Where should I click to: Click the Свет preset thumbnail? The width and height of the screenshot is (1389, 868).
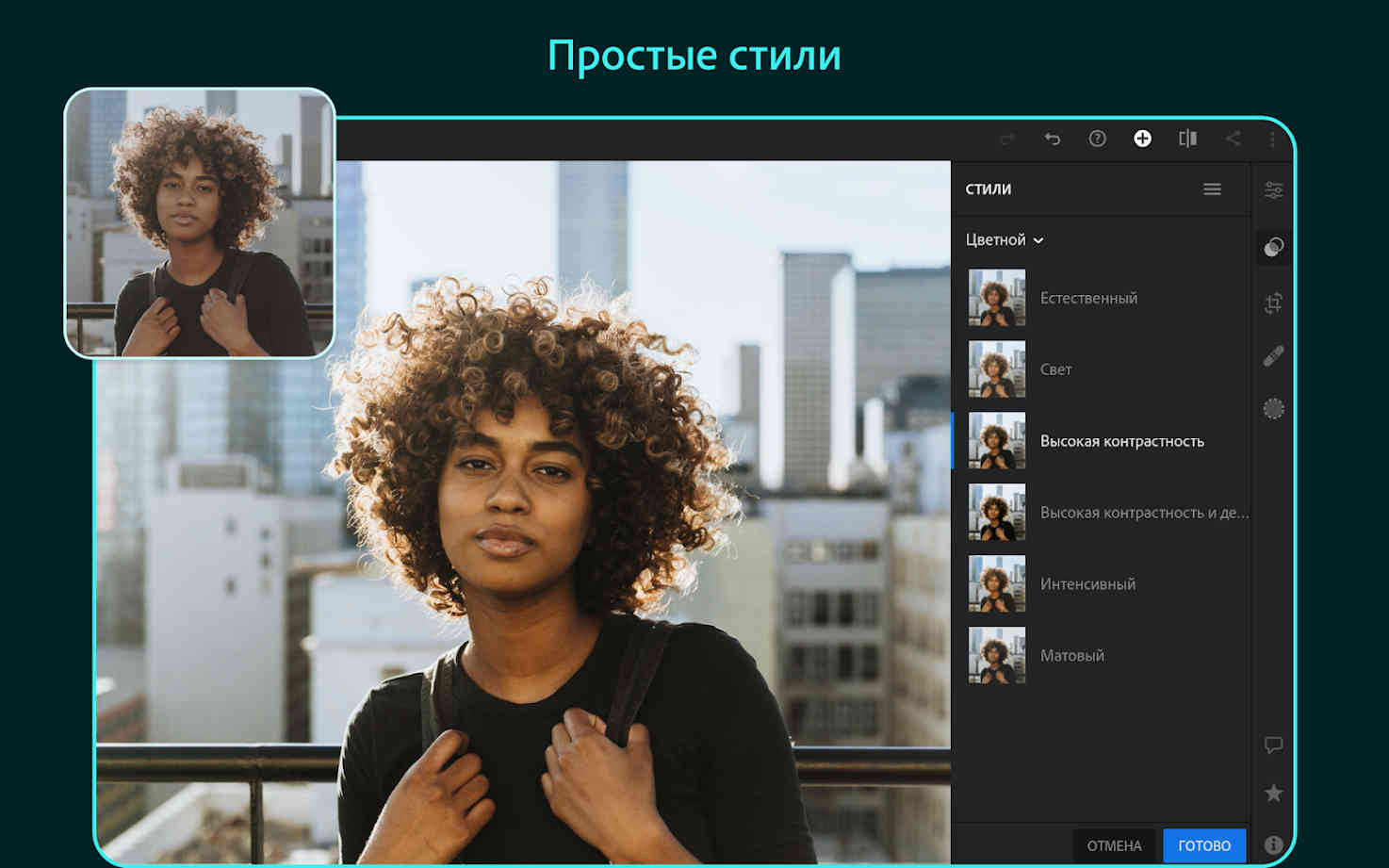(x=997, y=369)
